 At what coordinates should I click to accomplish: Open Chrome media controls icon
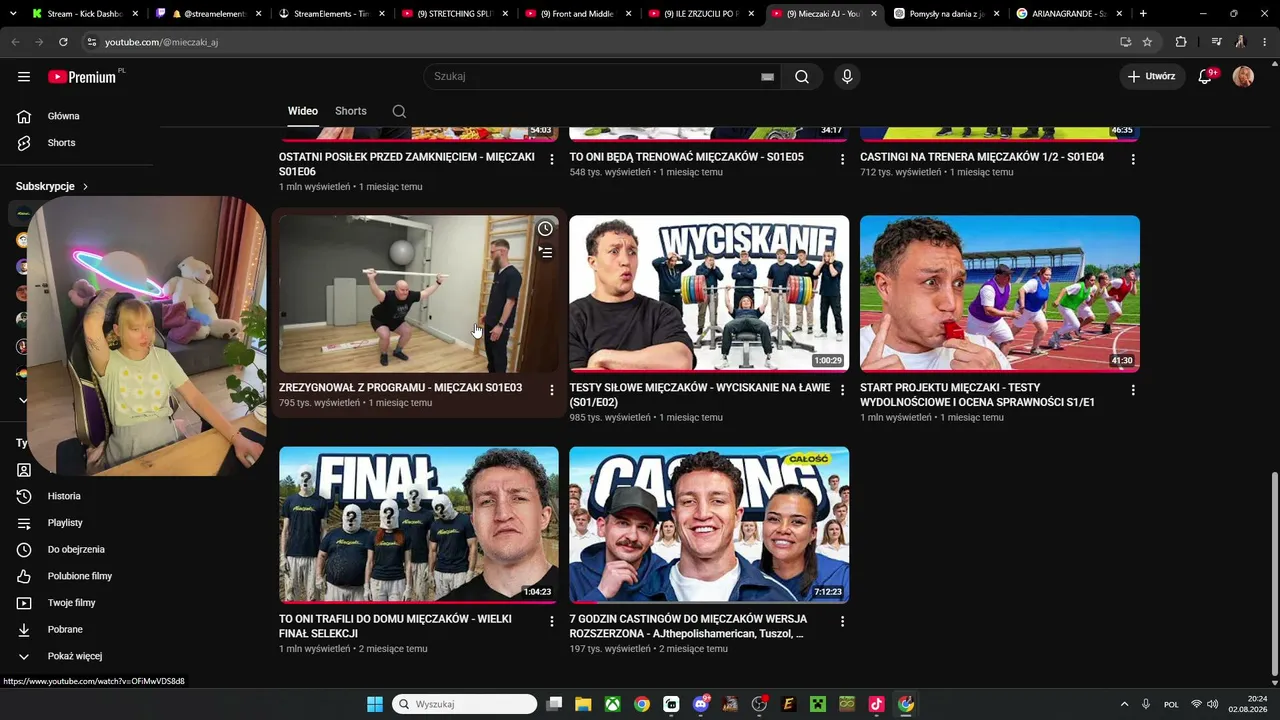1216,42
